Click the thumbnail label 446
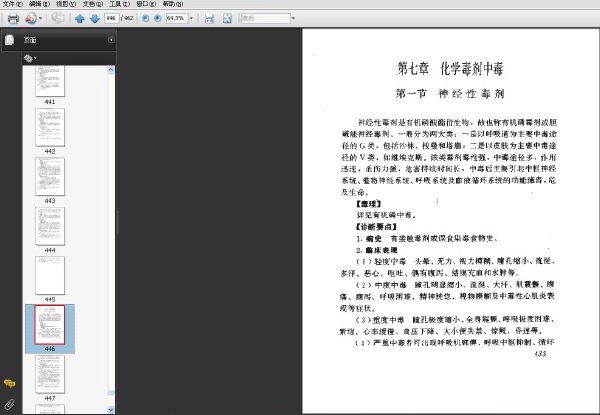The image size is (600, 415). (50, 349)
